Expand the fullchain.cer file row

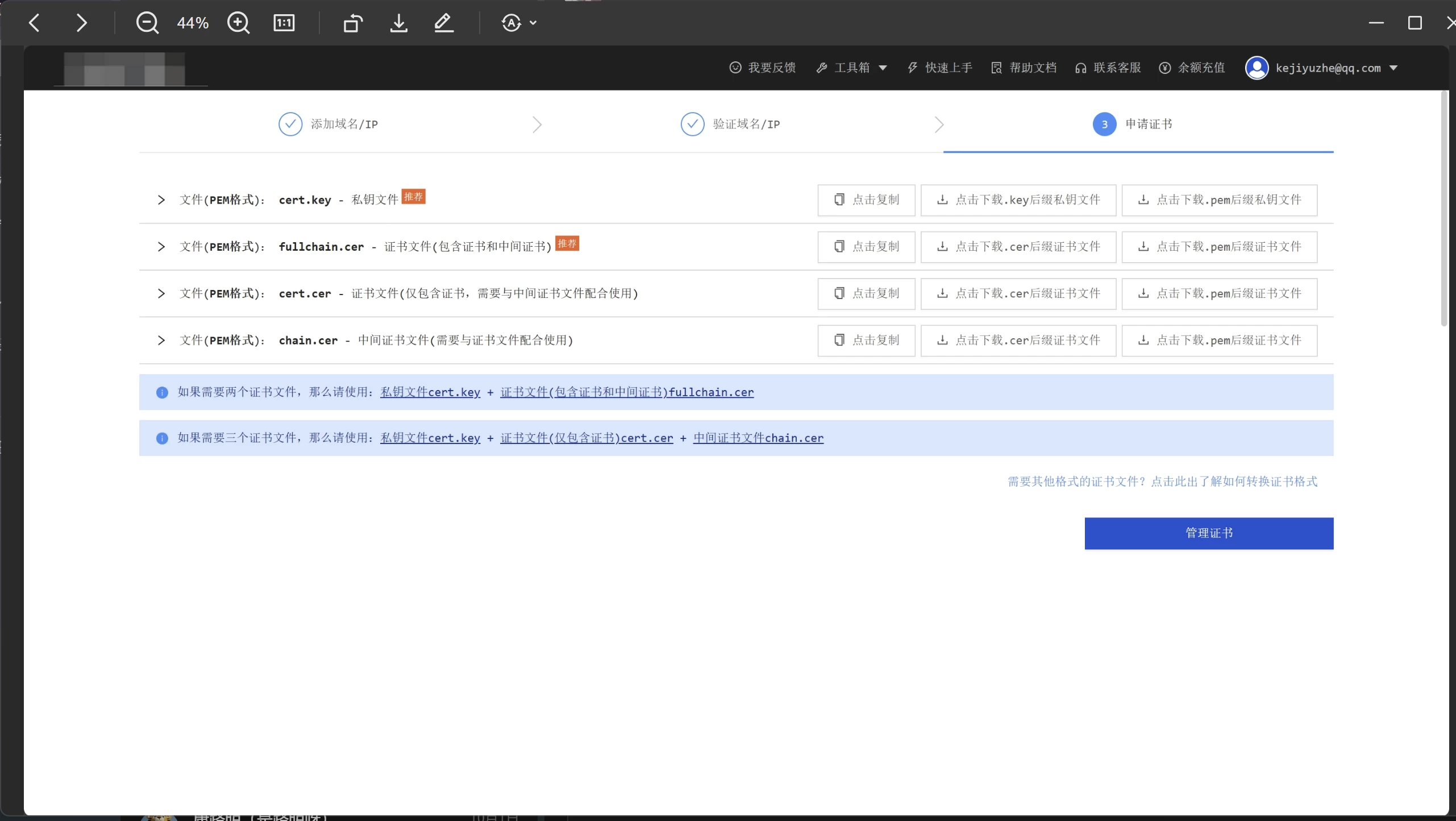(x=161, y=247)
